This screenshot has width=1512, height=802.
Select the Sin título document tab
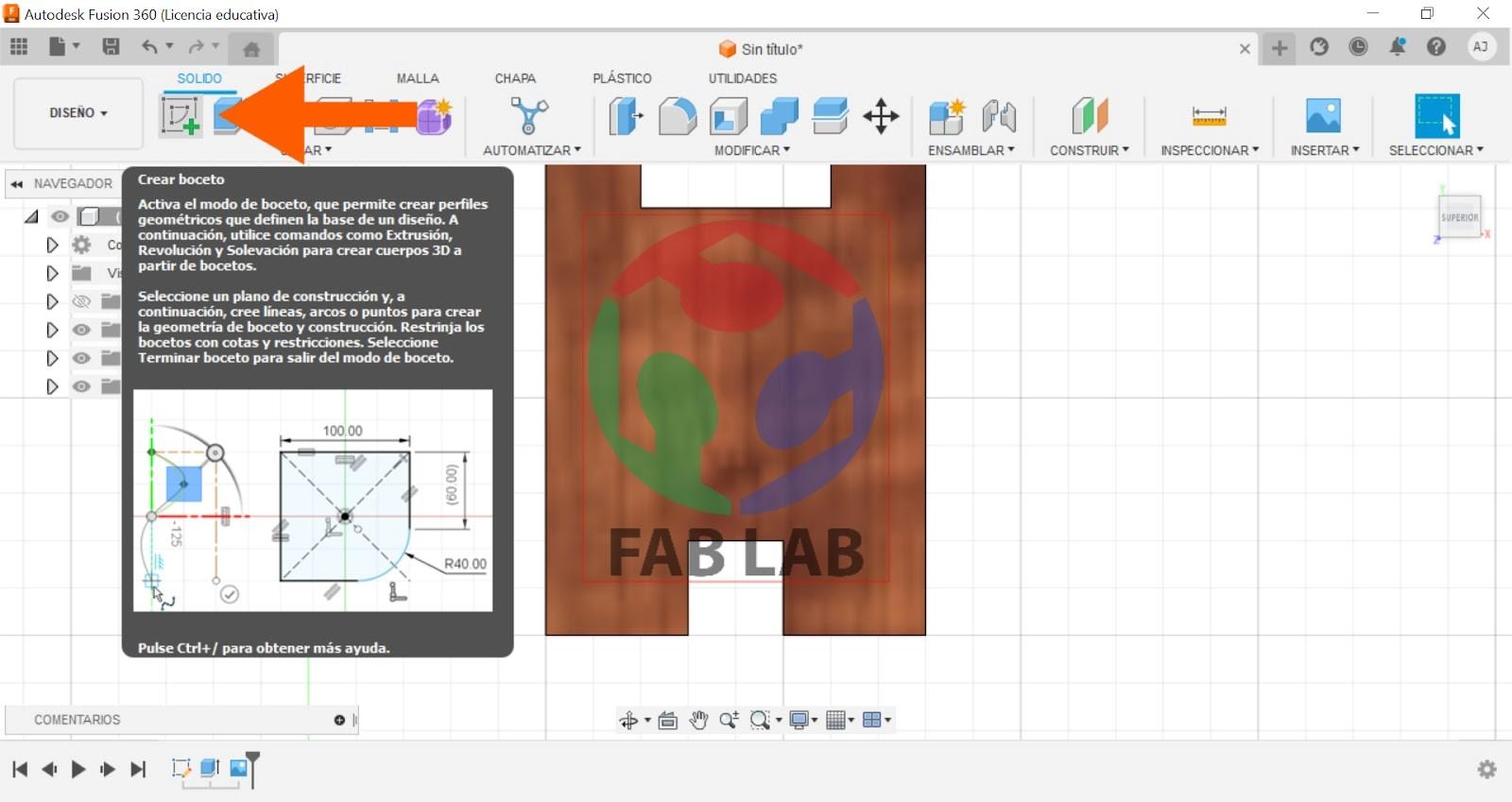coord(761,49)
